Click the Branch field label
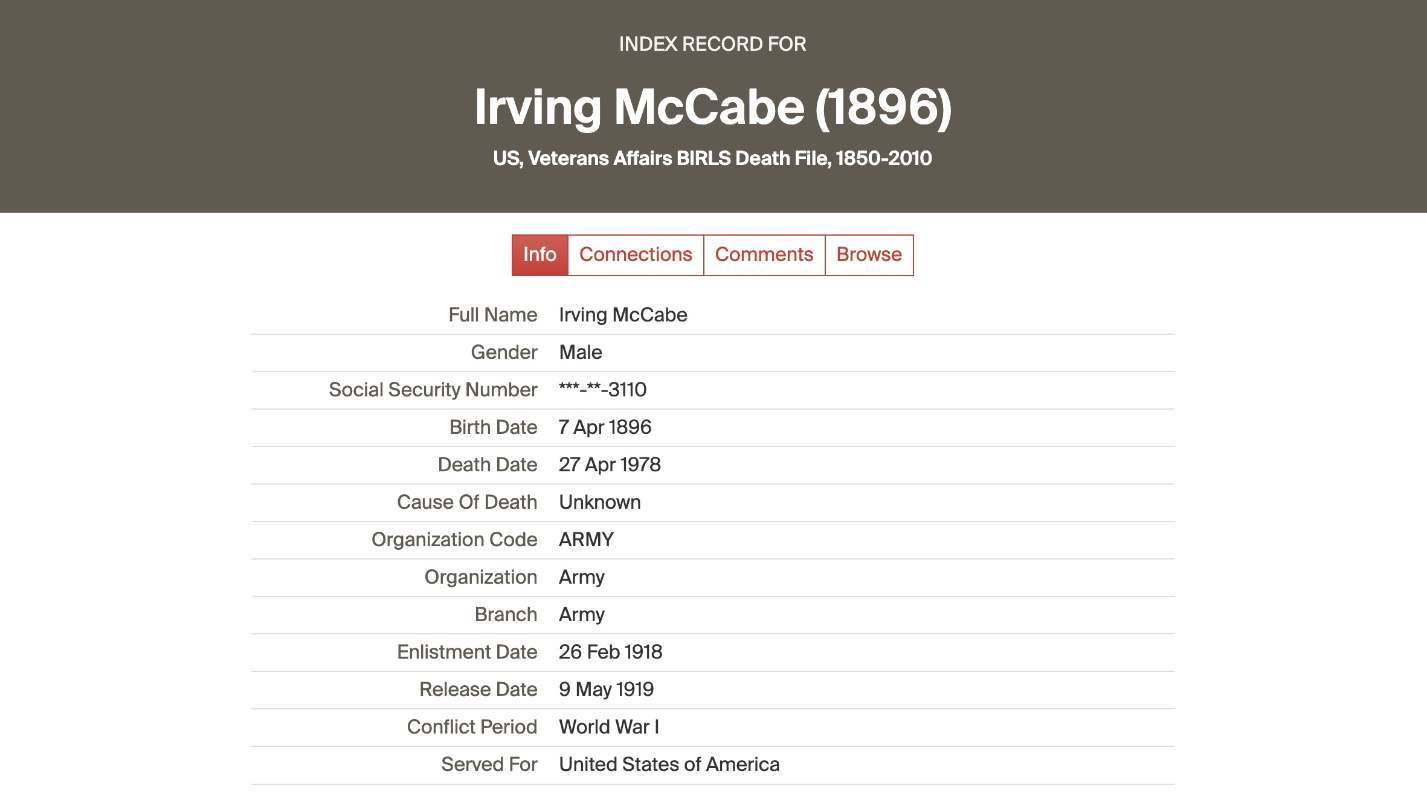 (506, 615)
